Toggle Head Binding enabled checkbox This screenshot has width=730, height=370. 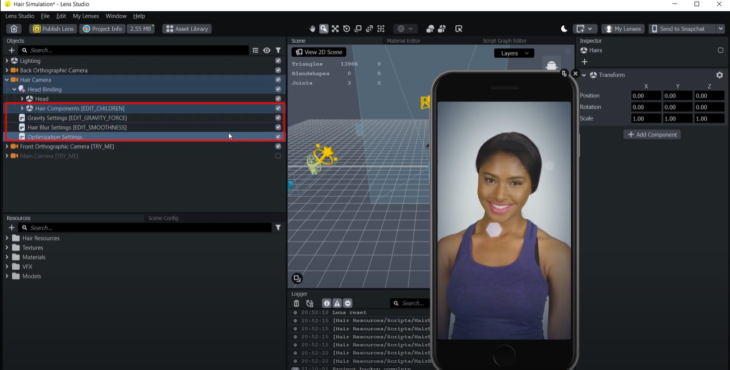278,89
